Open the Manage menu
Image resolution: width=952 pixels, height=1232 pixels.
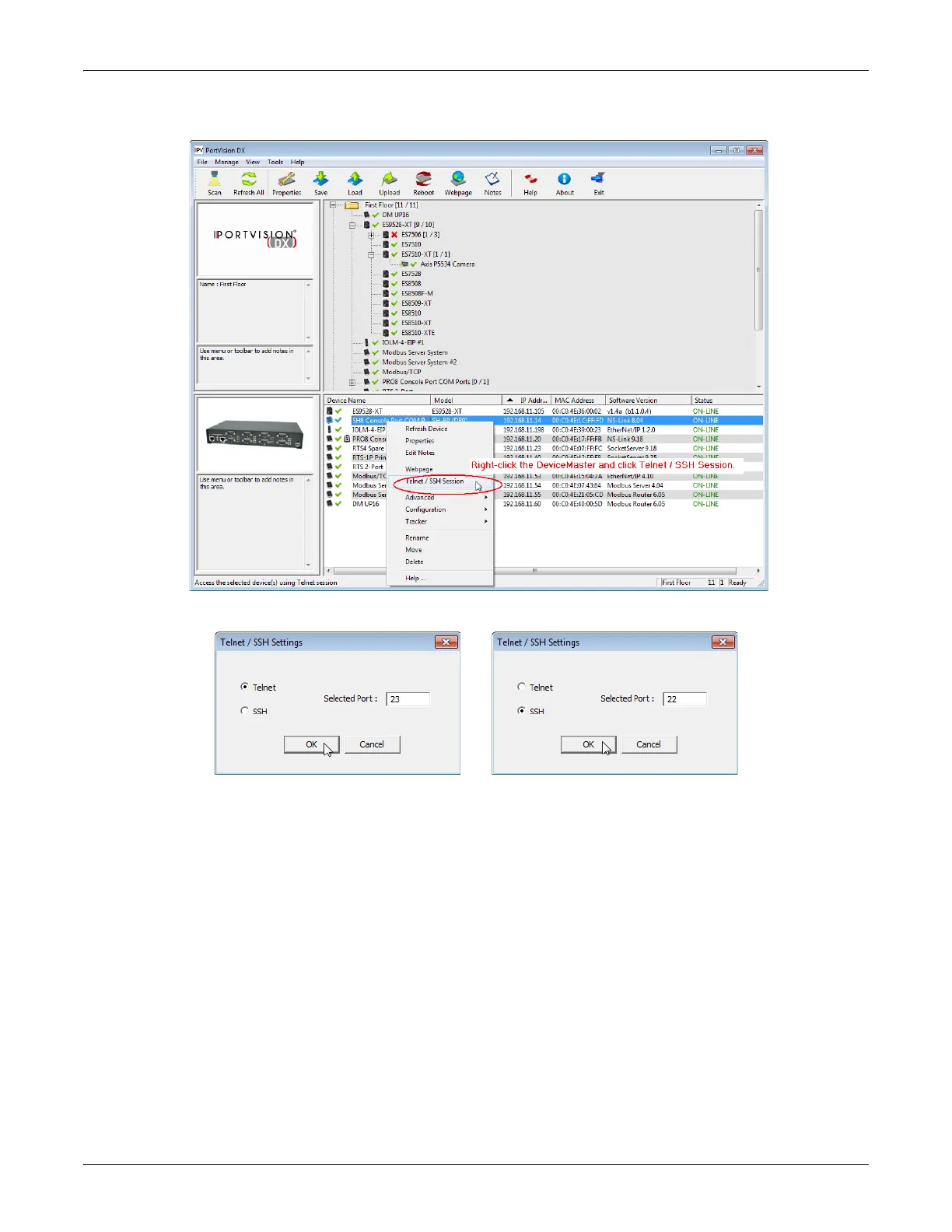click(x=226, y=162)
